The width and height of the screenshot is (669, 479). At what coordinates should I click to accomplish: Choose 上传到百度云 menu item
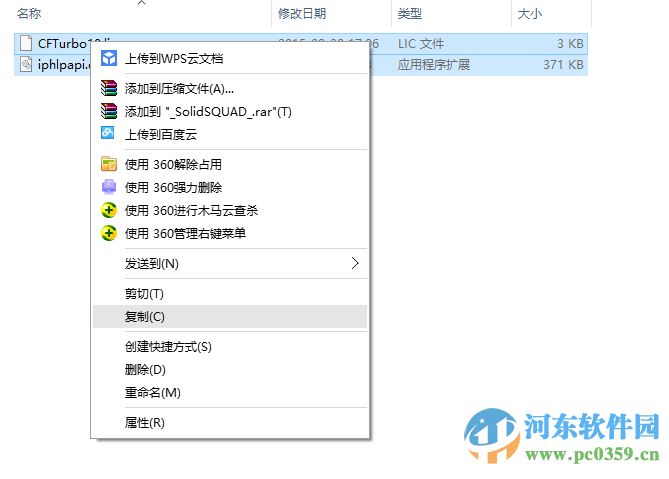[x=230, y=134]
